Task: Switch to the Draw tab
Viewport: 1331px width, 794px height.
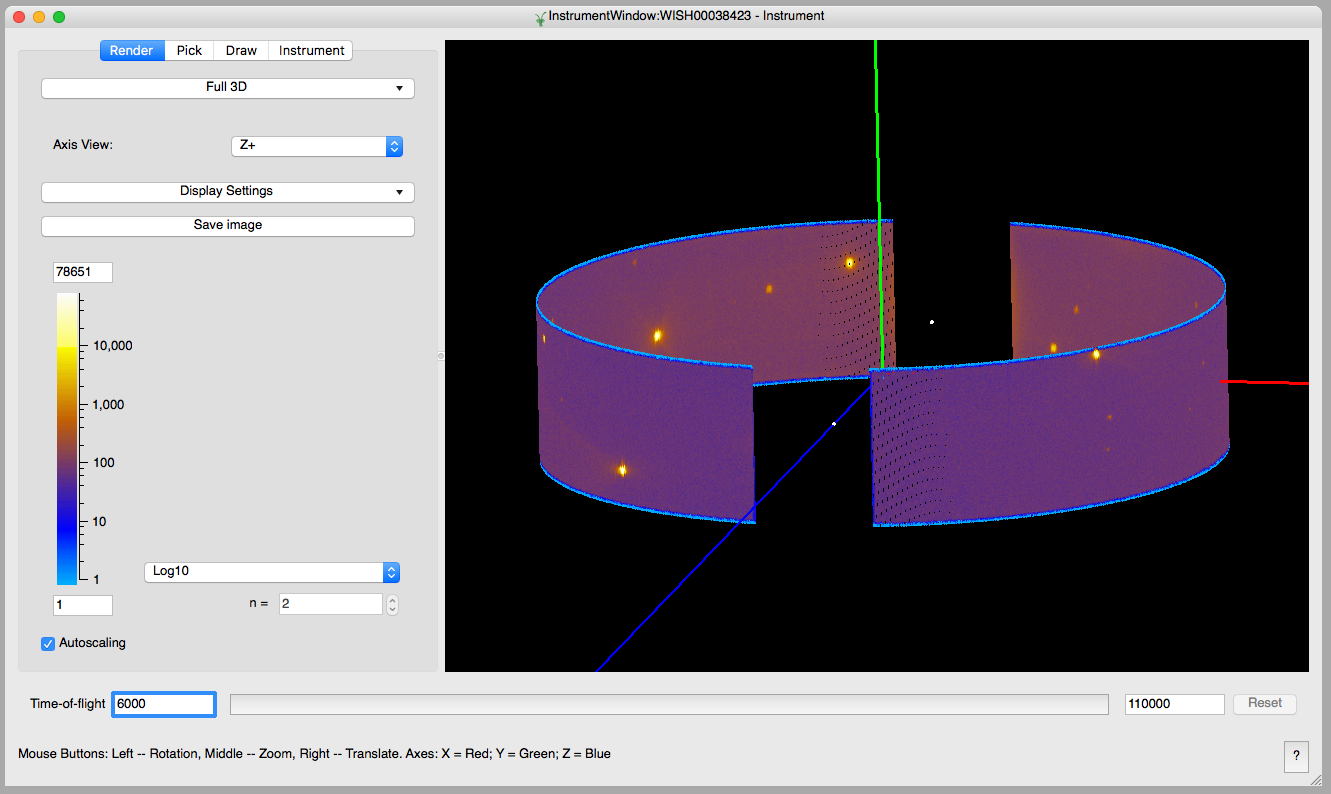Action: click(241, 50)
